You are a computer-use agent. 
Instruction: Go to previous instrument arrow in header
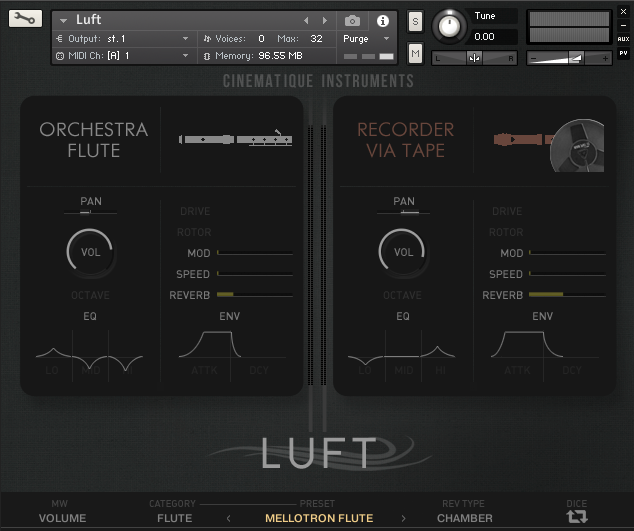click(x=306, y=20)
